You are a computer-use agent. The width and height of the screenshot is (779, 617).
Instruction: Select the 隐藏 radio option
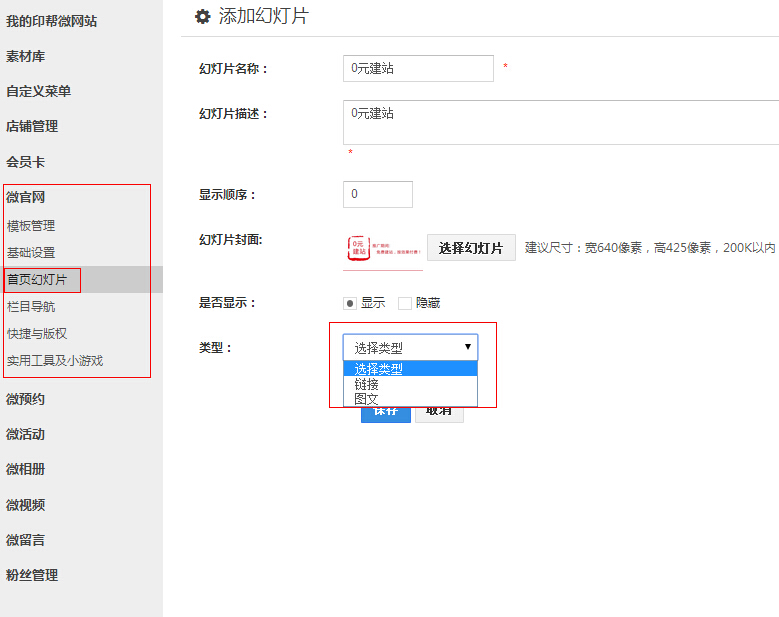[x=405, y=303]
